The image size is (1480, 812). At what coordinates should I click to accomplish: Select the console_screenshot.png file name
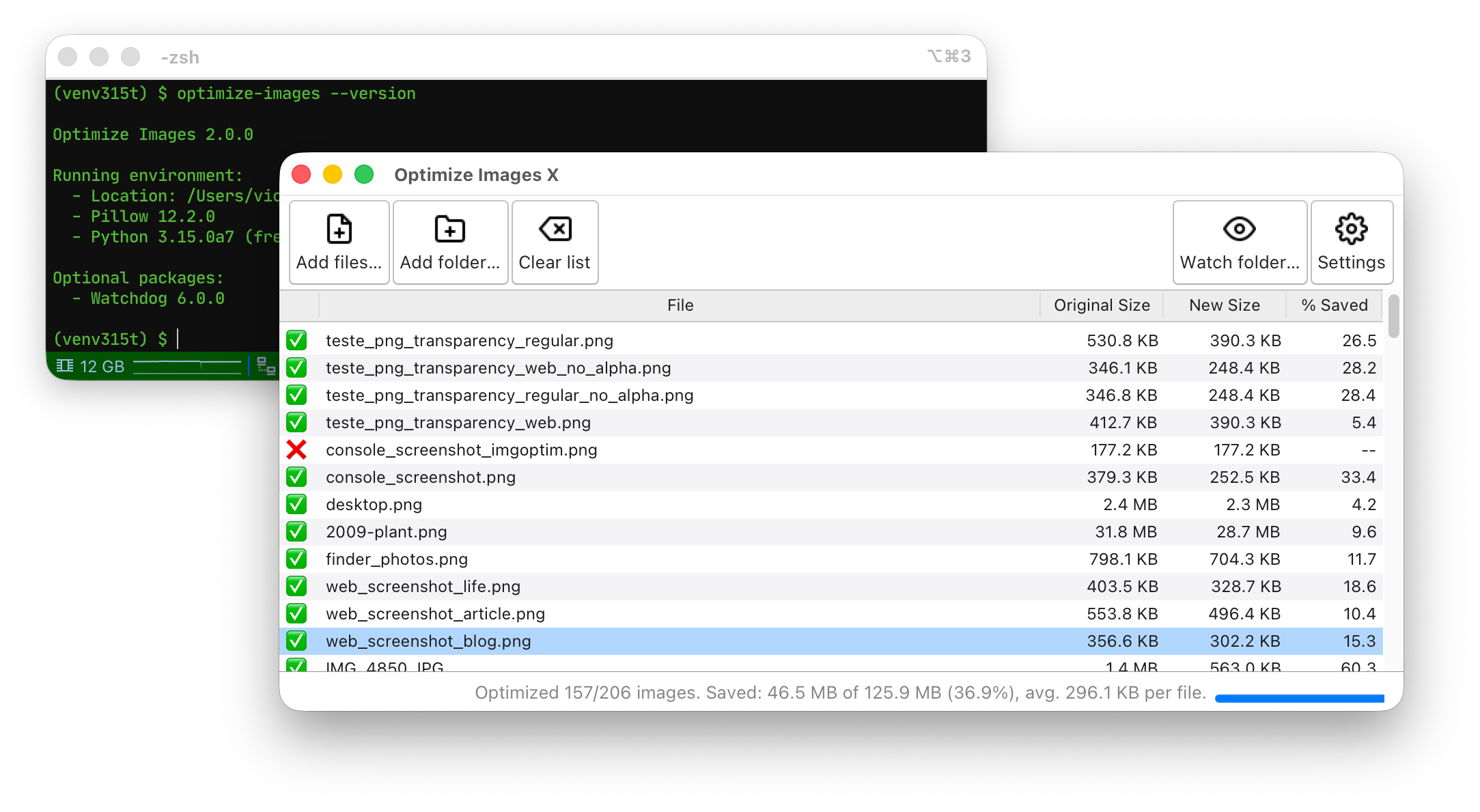tap(421, 477)
